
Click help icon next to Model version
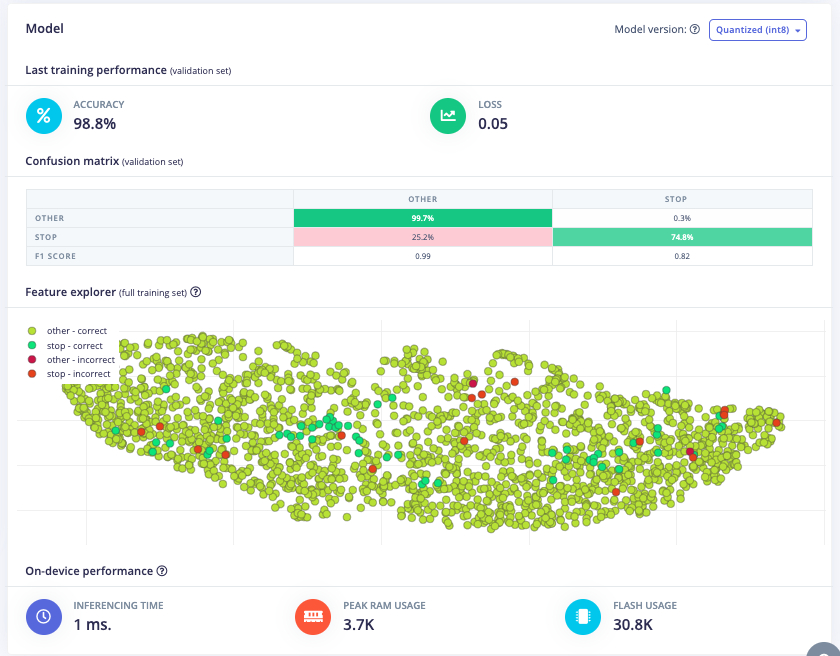tap(695, 30)
